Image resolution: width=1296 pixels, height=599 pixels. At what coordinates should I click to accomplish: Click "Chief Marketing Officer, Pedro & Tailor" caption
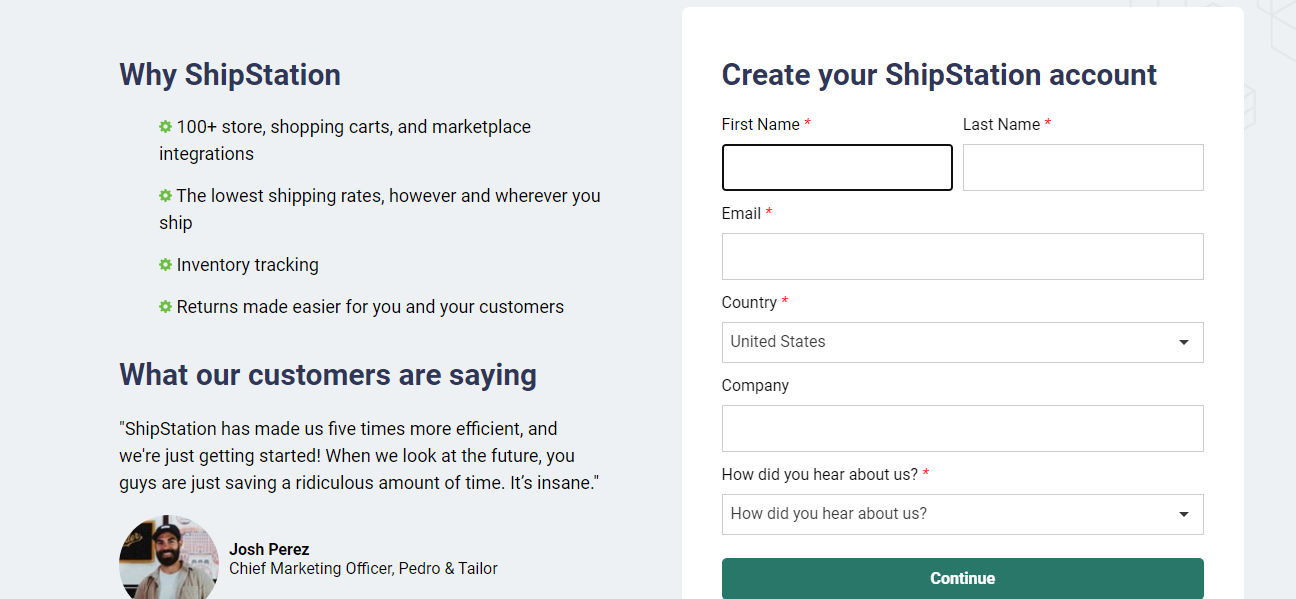click(x=363, y=568)
